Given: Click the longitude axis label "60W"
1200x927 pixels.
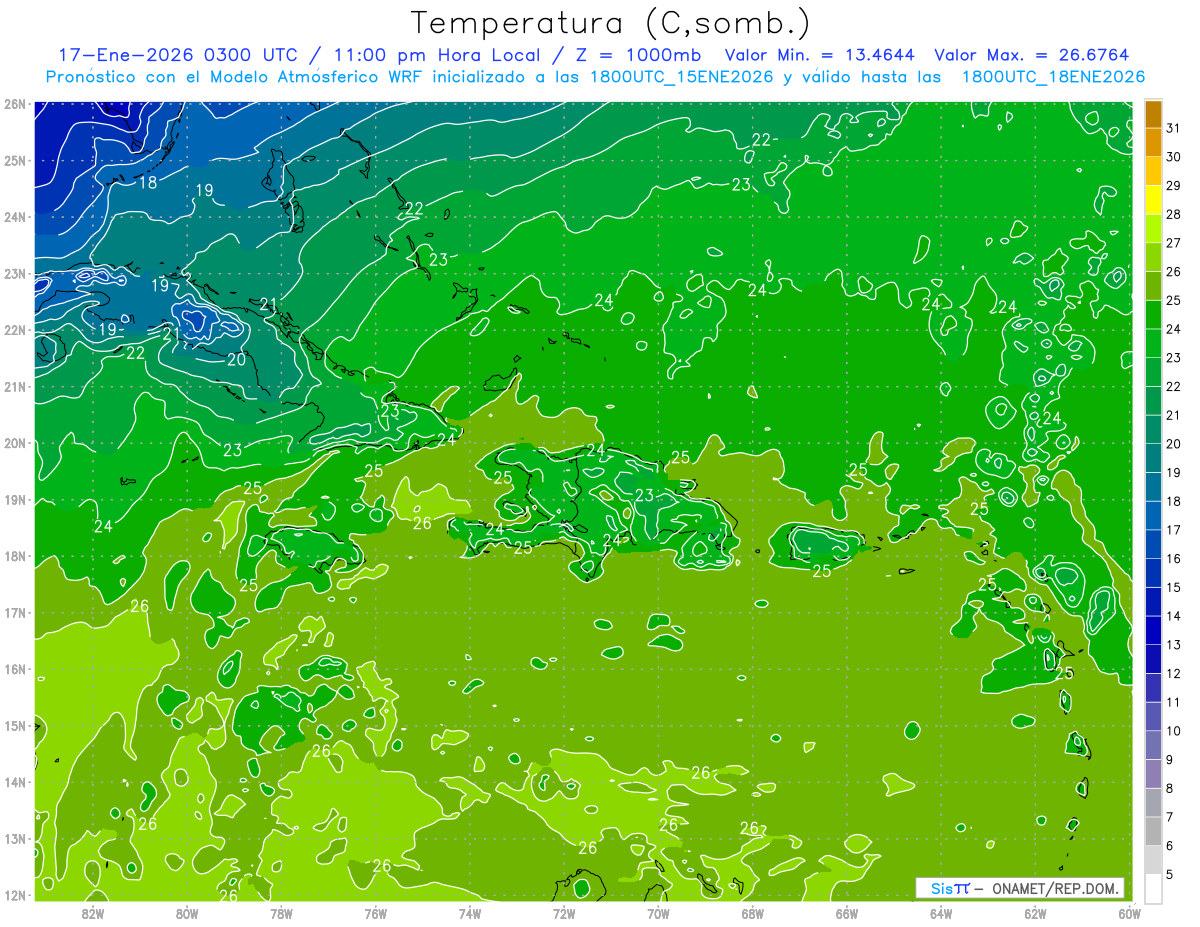Looking at the screenshot, I should coord(1129,913).
